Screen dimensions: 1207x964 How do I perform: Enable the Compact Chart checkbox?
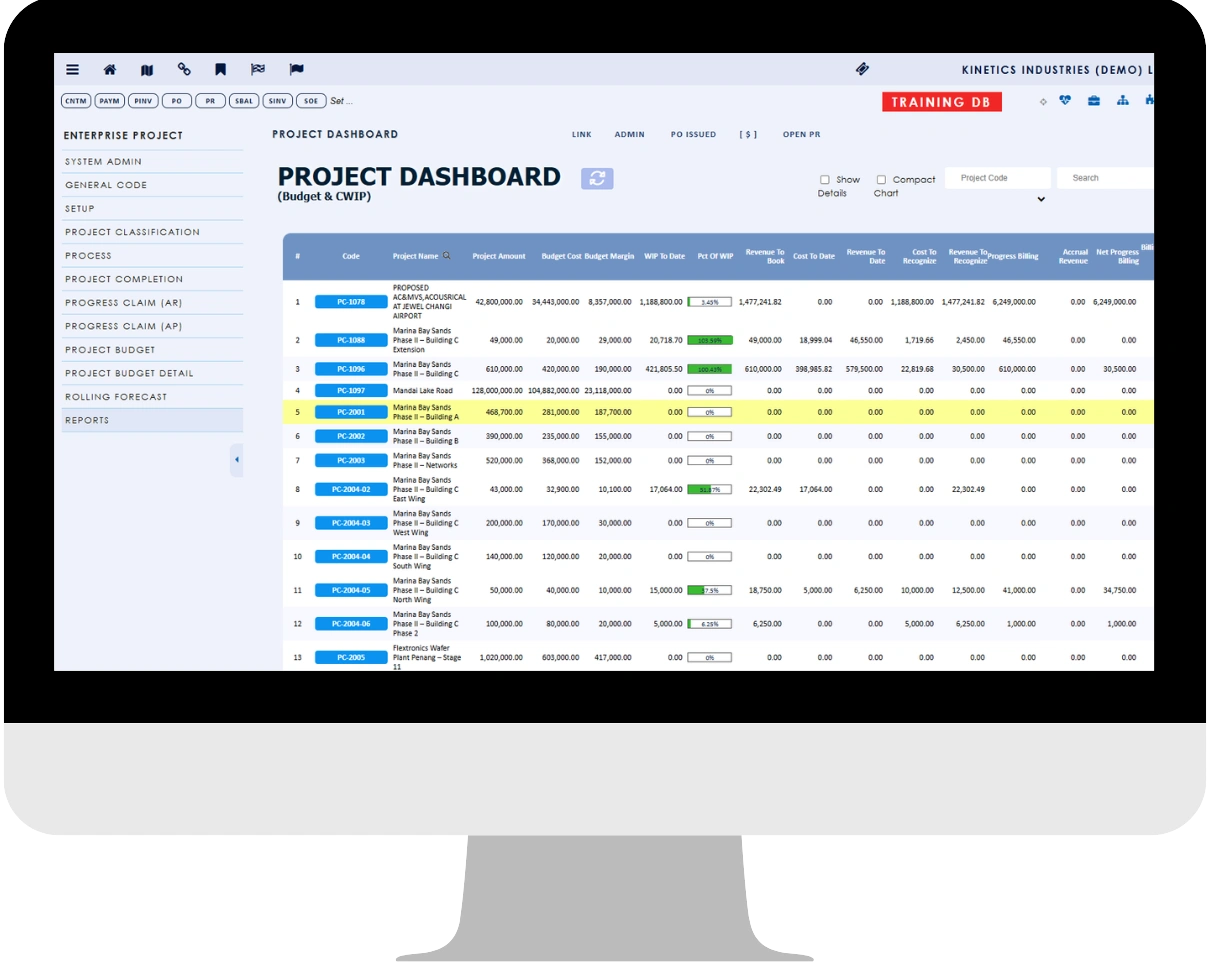tap(881, 180)
